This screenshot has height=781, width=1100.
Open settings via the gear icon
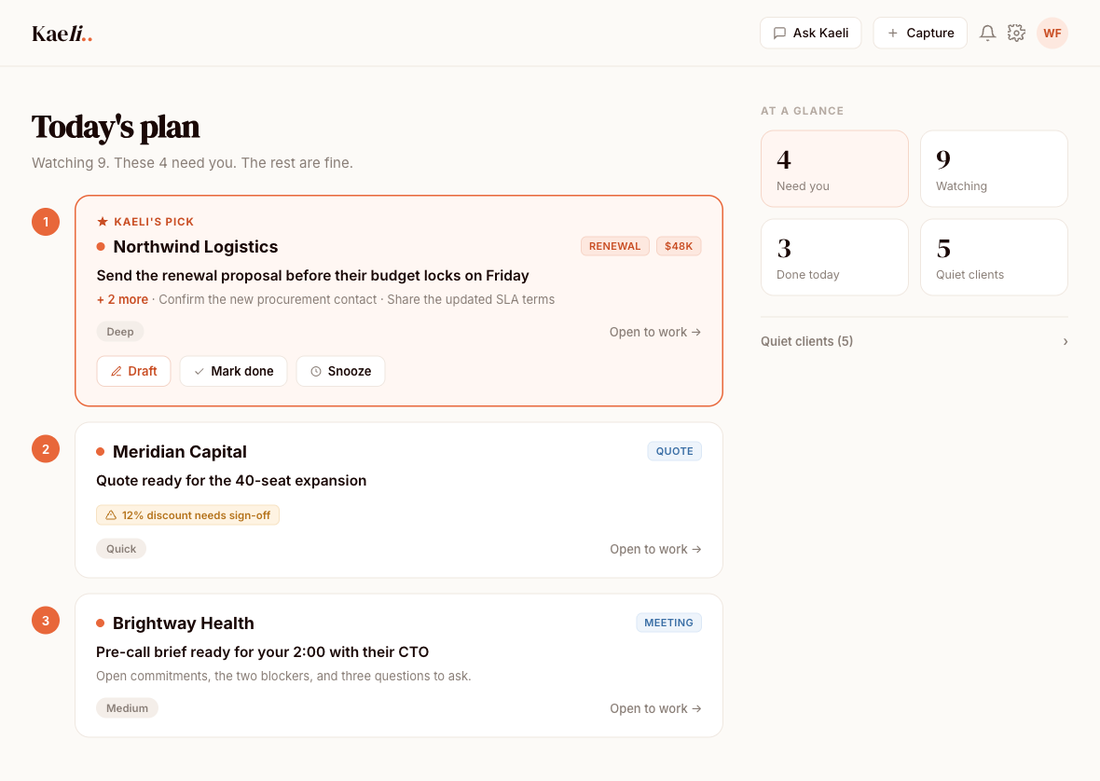tap(1016, 33)
